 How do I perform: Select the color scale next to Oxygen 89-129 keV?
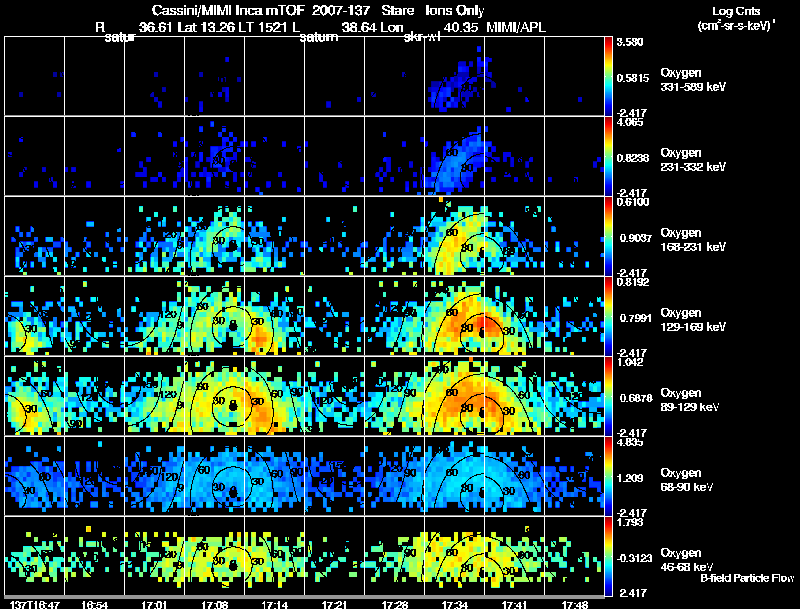(608, 396)
